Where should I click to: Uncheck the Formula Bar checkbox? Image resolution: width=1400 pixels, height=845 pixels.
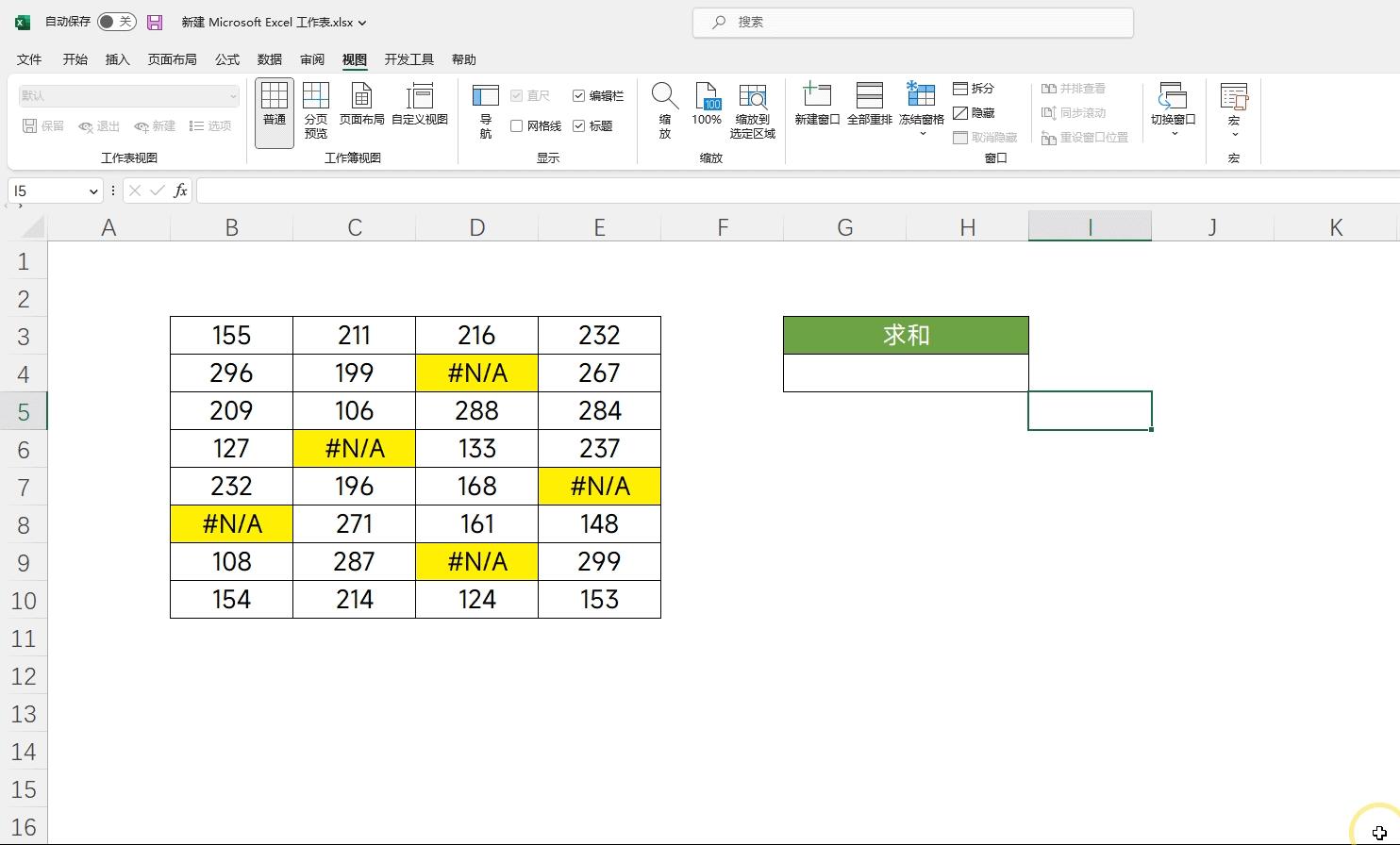(579, 96)
